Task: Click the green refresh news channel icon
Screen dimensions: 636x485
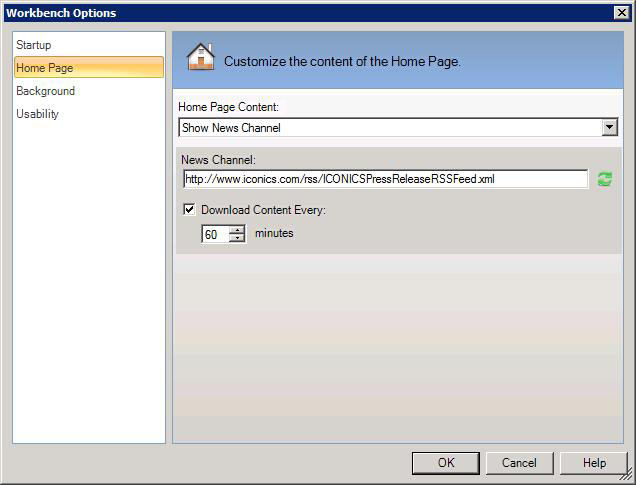Action: click(x=604, y=179)
